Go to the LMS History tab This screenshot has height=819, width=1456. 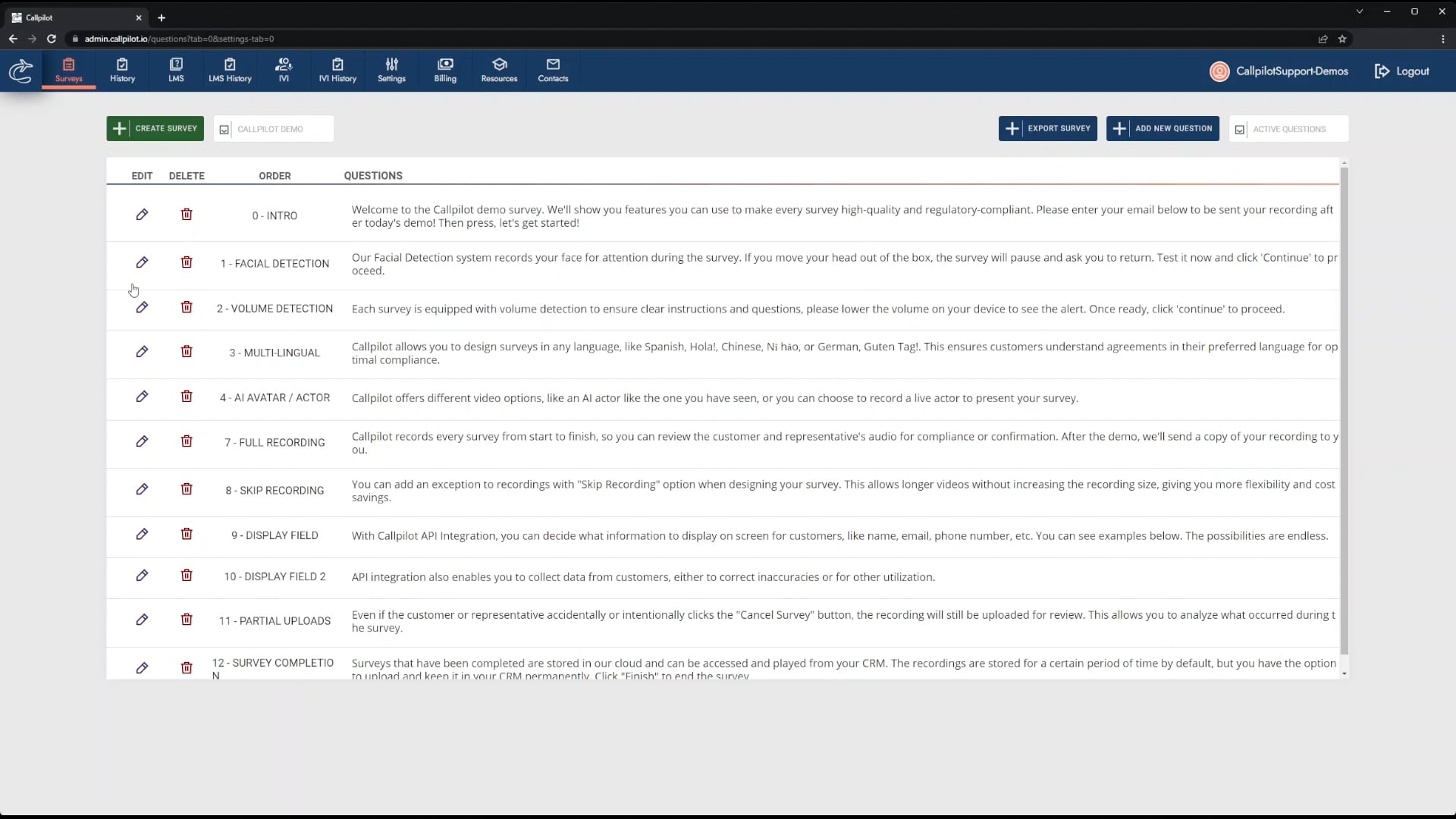click(x=230, y=70)
